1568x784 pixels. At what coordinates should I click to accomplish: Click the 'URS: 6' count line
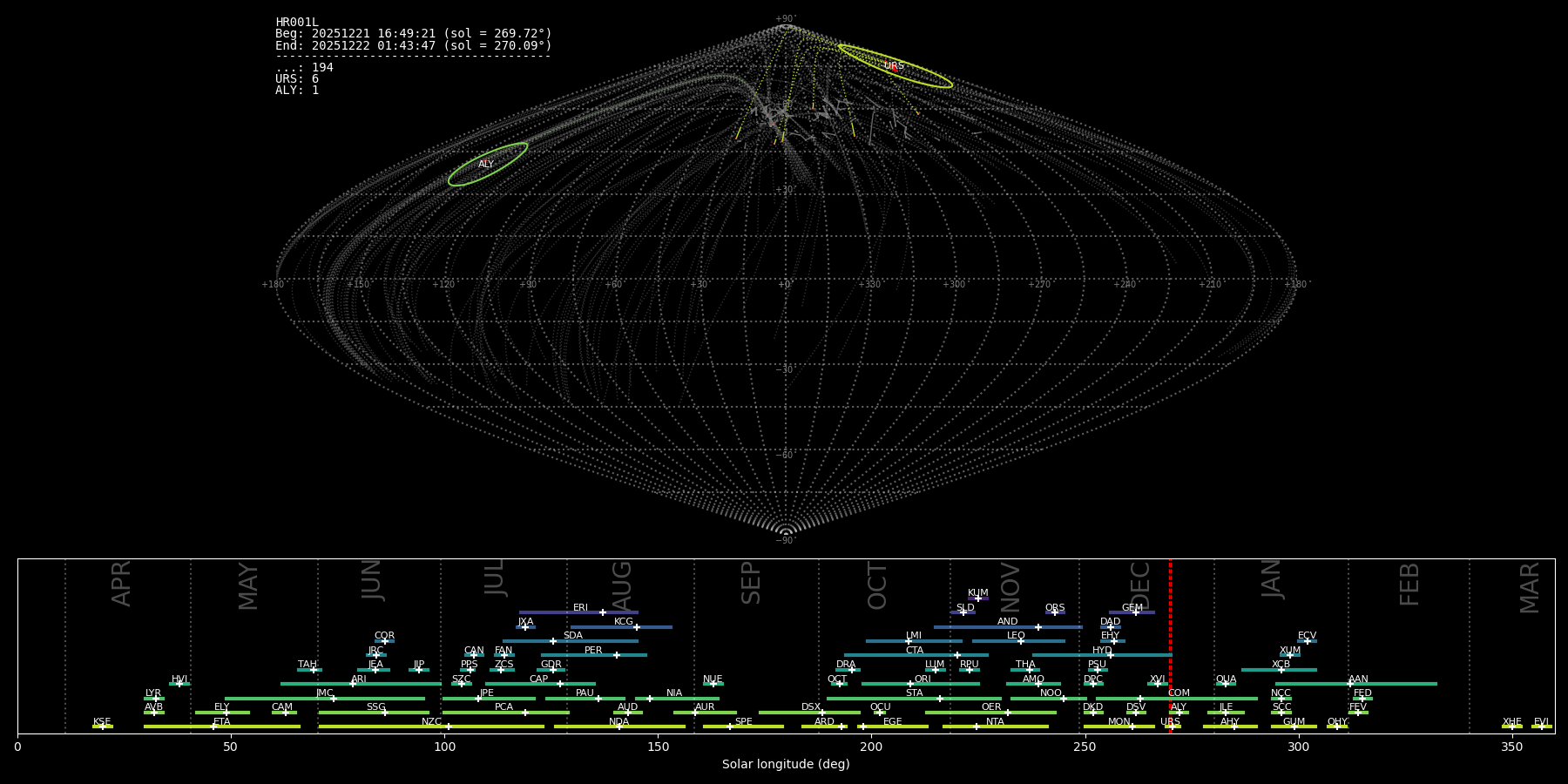click(x=297, y=79)
